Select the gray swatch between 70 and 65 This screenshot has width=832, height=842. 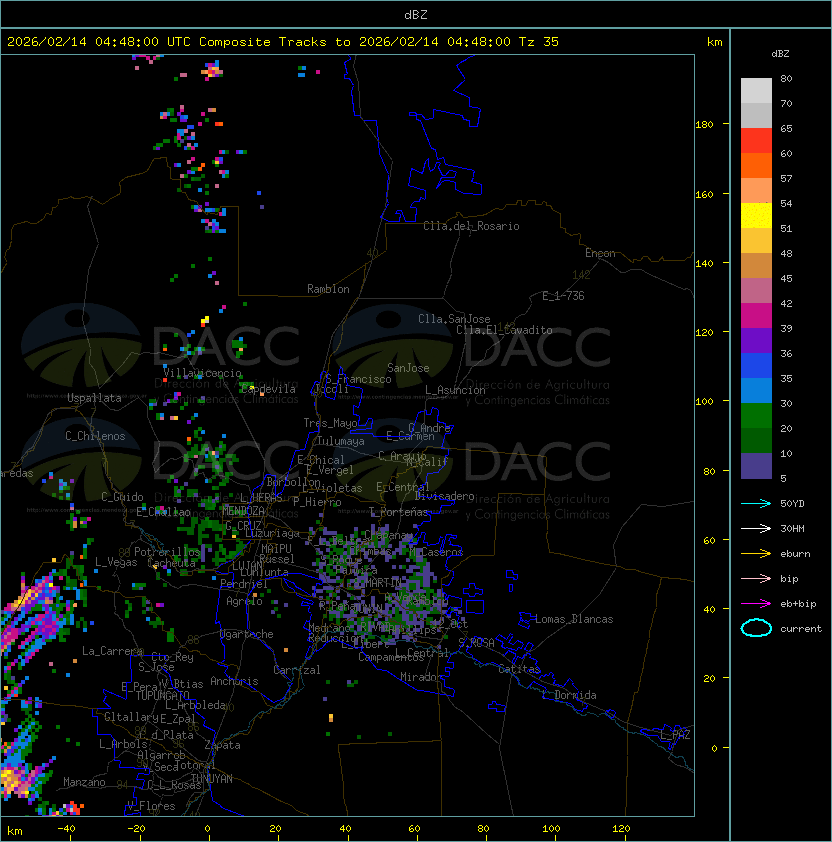(756, 115)
